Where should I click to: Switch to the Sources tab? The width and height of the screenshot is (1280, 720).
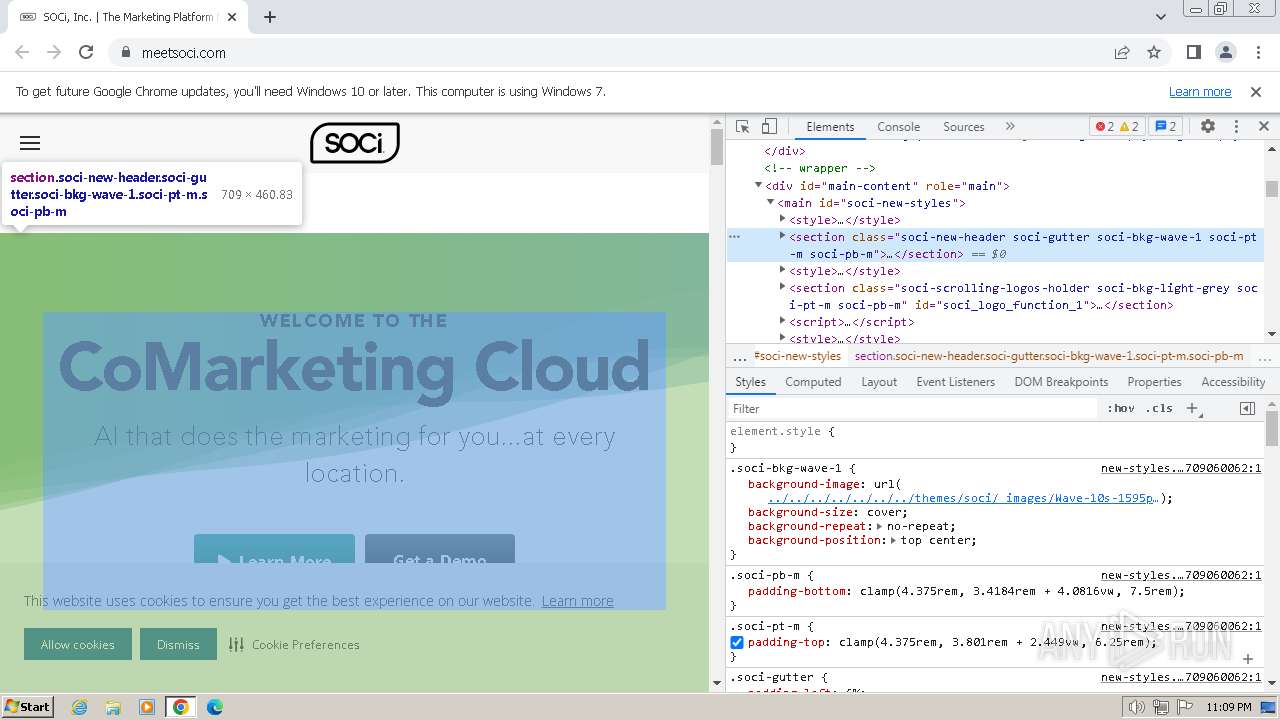click(x=963, y=126)
